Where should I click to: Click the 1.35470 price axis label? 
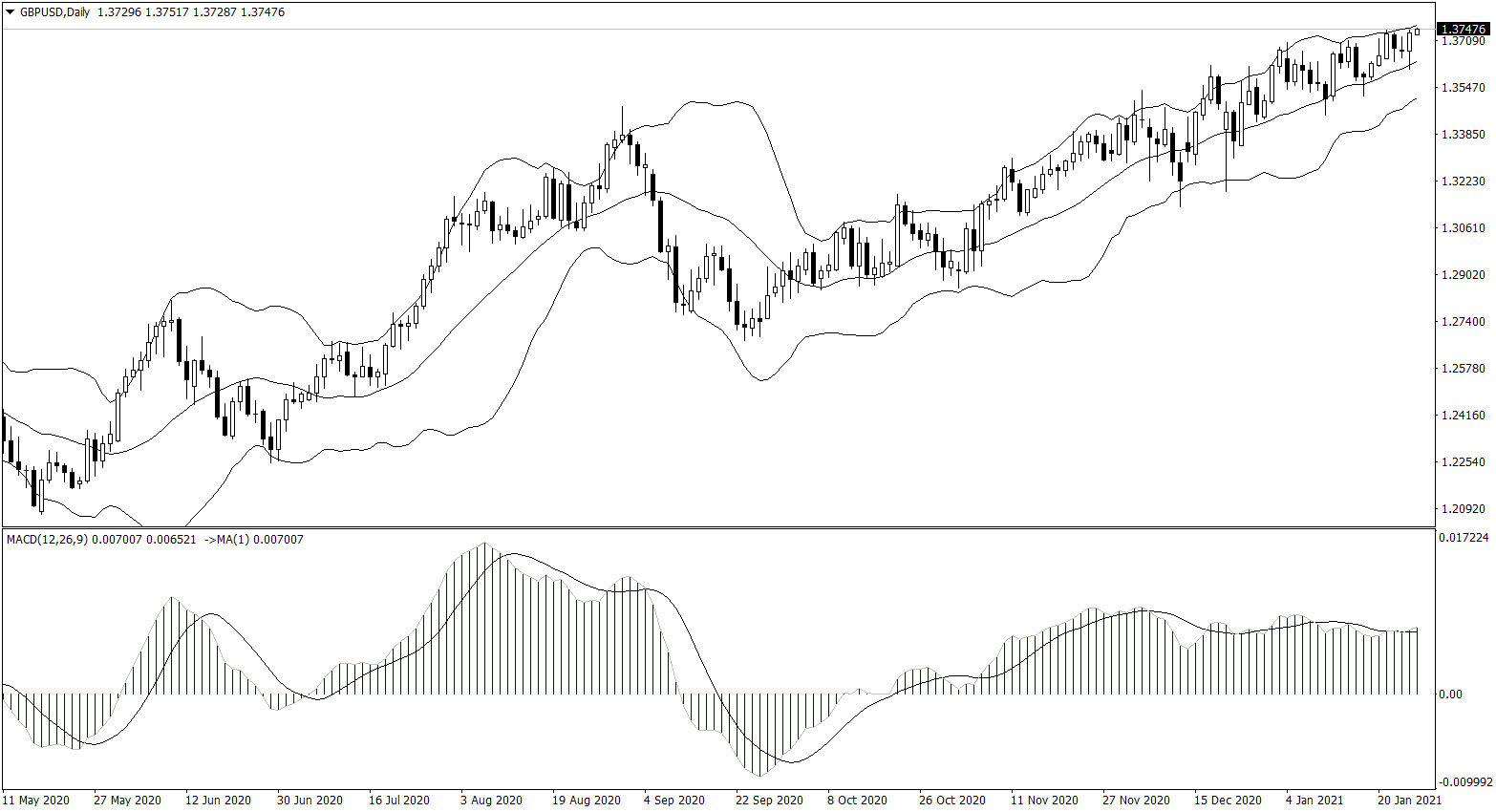tap(1463, 88)
